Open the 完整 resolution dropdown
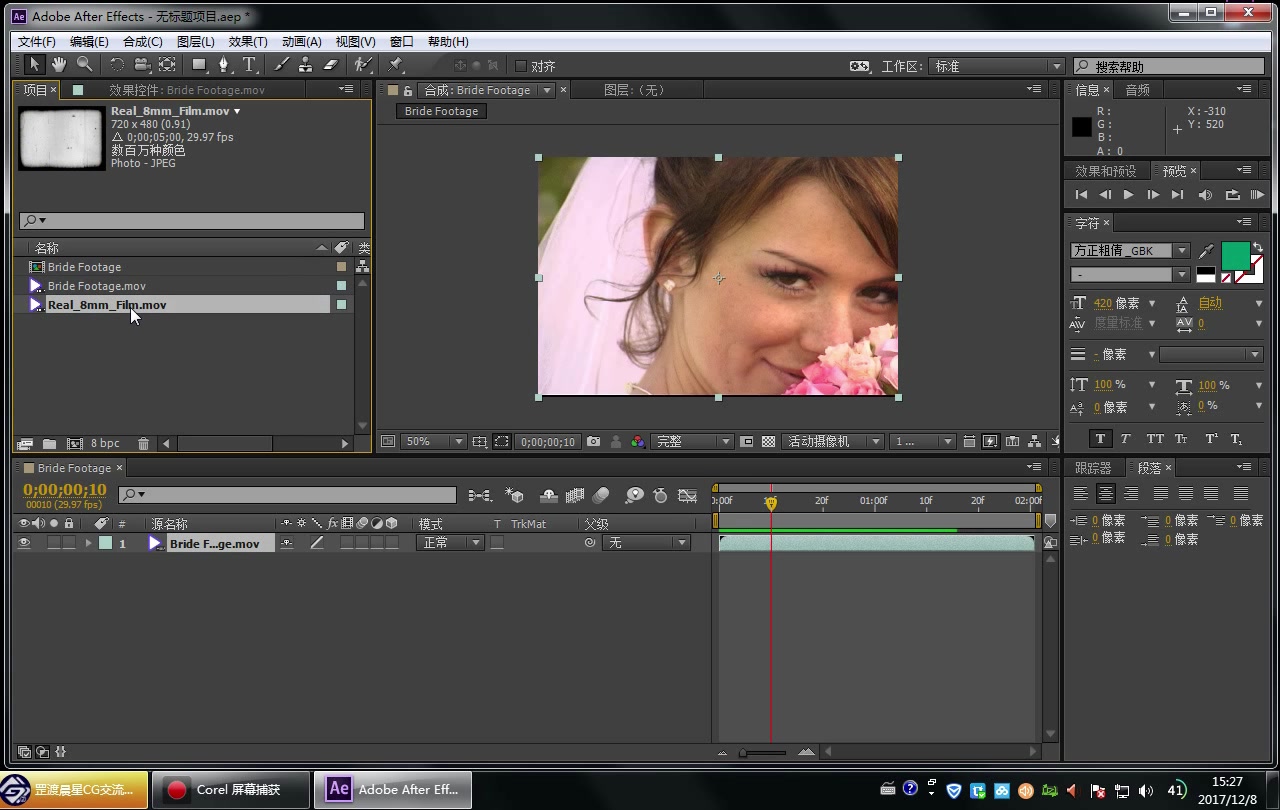This screenshot has height=810, width=1280. click(x=692, y=441)
